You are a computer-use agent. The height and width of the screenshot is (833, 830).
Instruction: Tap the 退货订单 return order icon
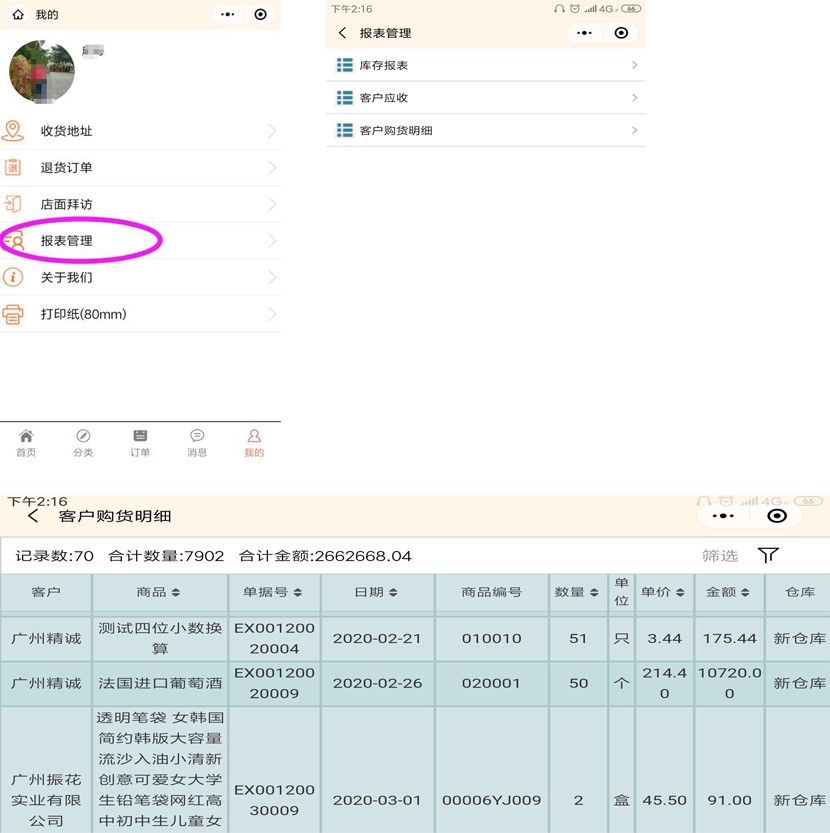(13, 168)
